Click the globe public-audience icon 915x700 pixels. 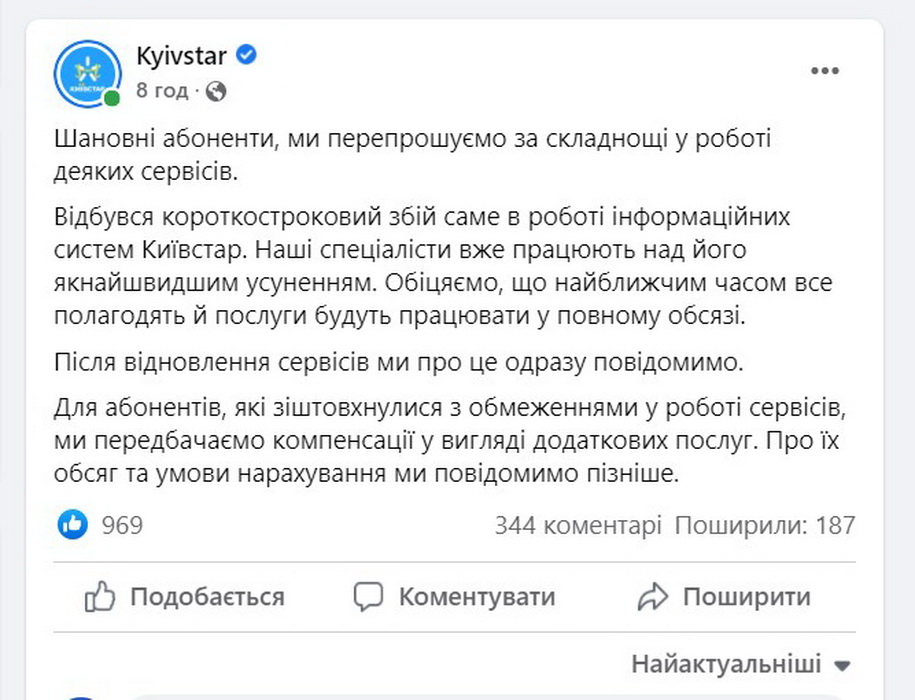pyautogui.click(x=216, y=91)
